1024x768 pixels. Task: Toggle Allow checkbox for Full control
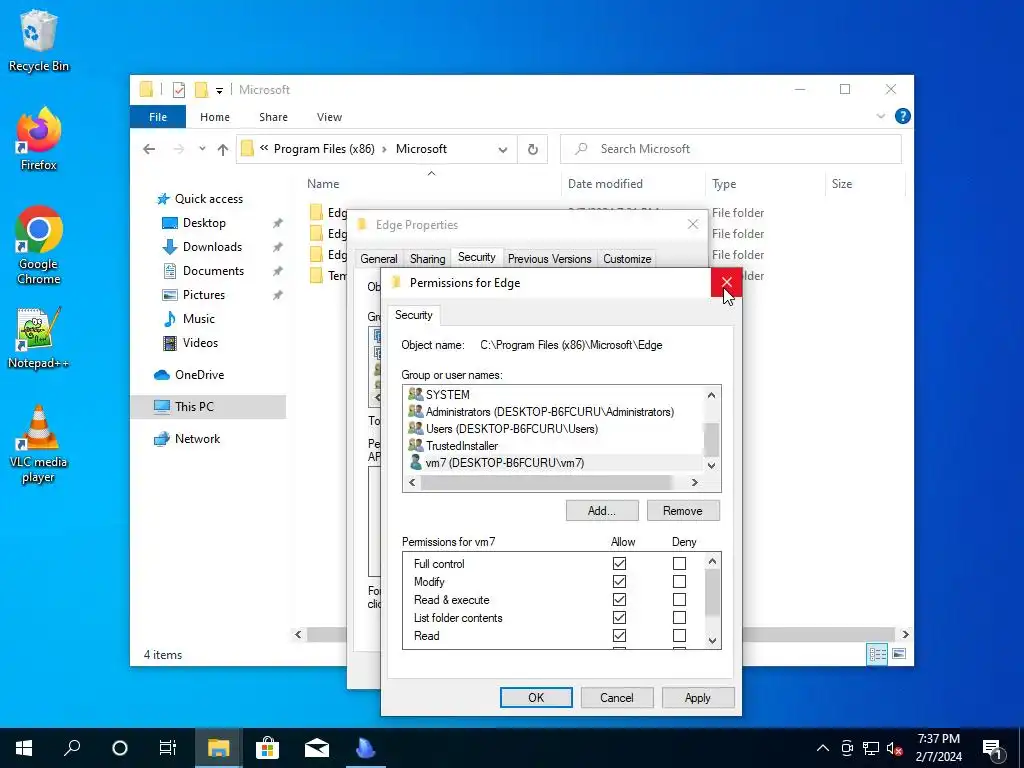(620, 563)
